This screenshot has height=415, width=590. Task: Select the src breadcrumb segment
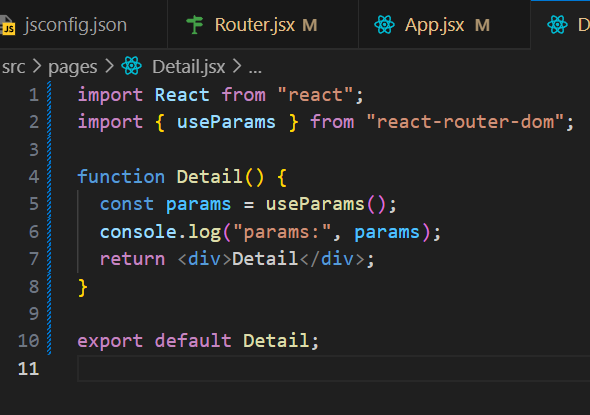pyautogui.click(x=14, y=67)
